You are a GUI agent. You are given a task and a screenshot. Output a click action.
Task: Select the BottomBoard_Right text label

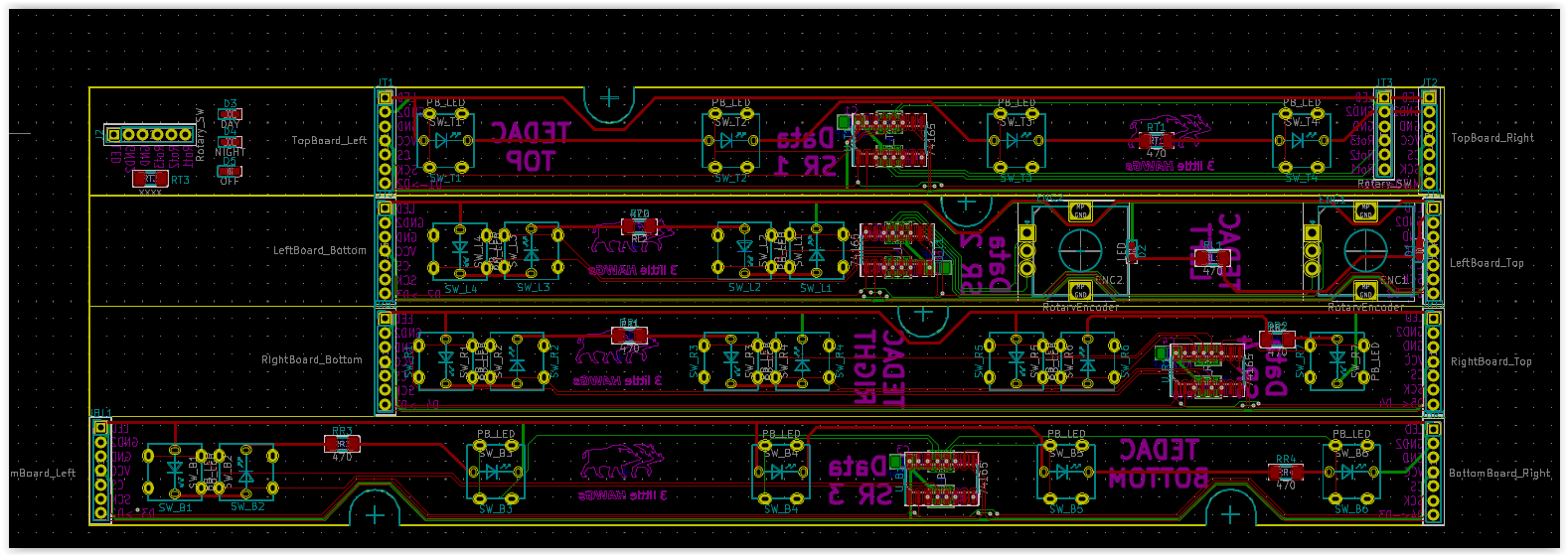[x=1498, y=473]
